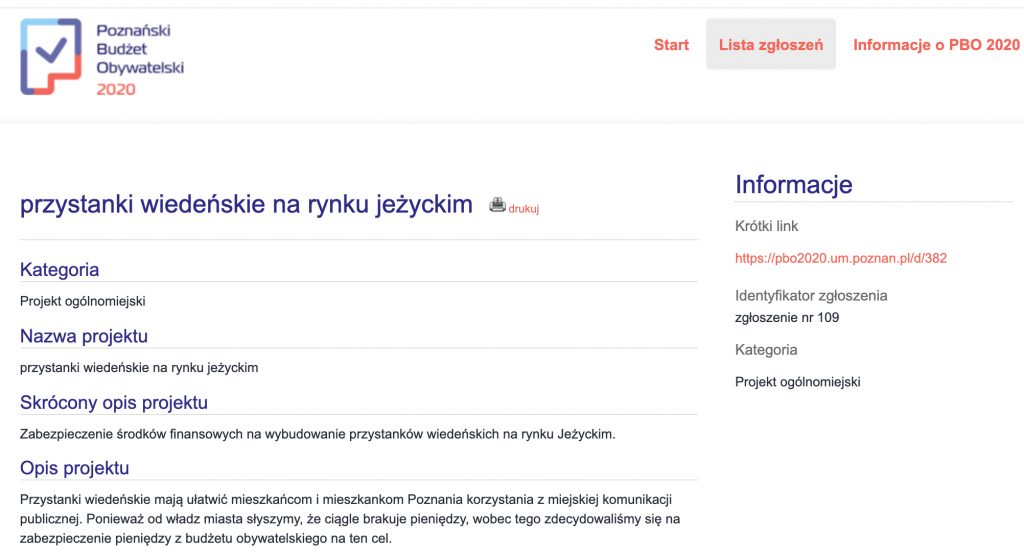
Task: Click the 'drukuj' print link
Action: tap(524, 209)
